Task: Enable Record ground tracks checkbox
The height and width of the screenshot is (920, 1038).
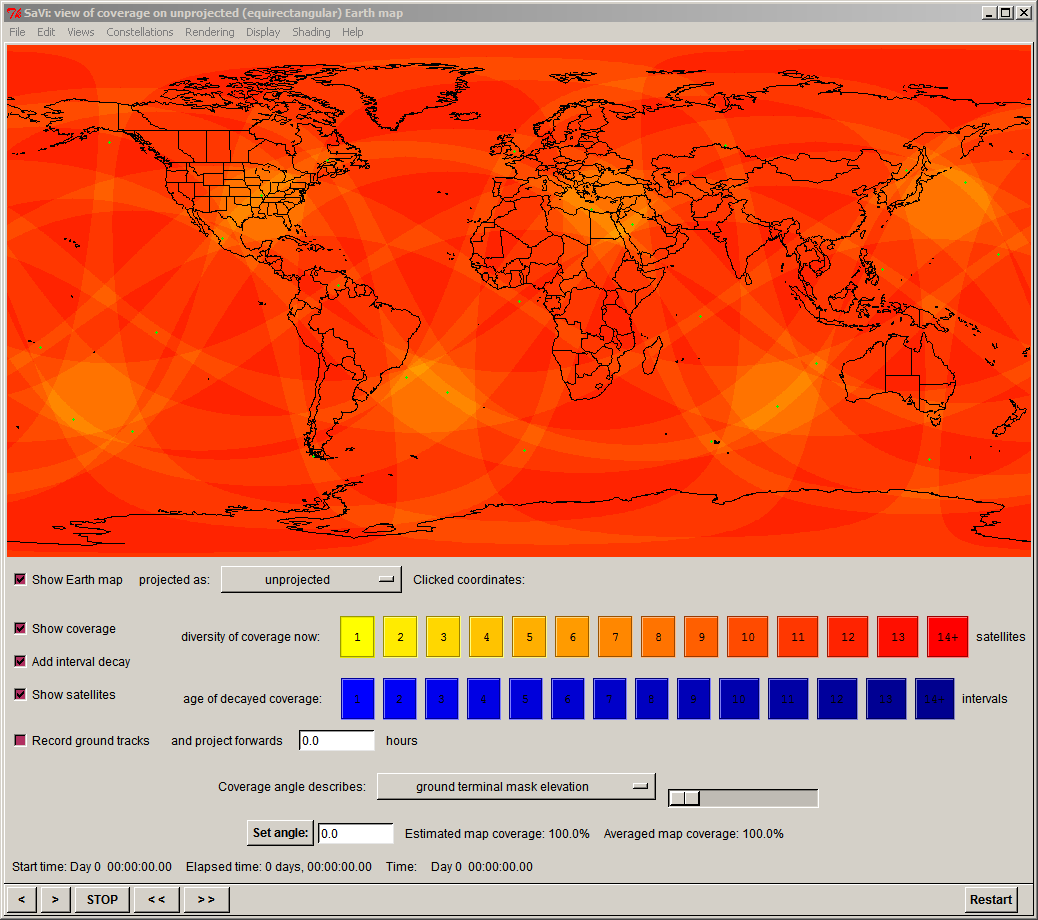Action: [x=20, y=741]
